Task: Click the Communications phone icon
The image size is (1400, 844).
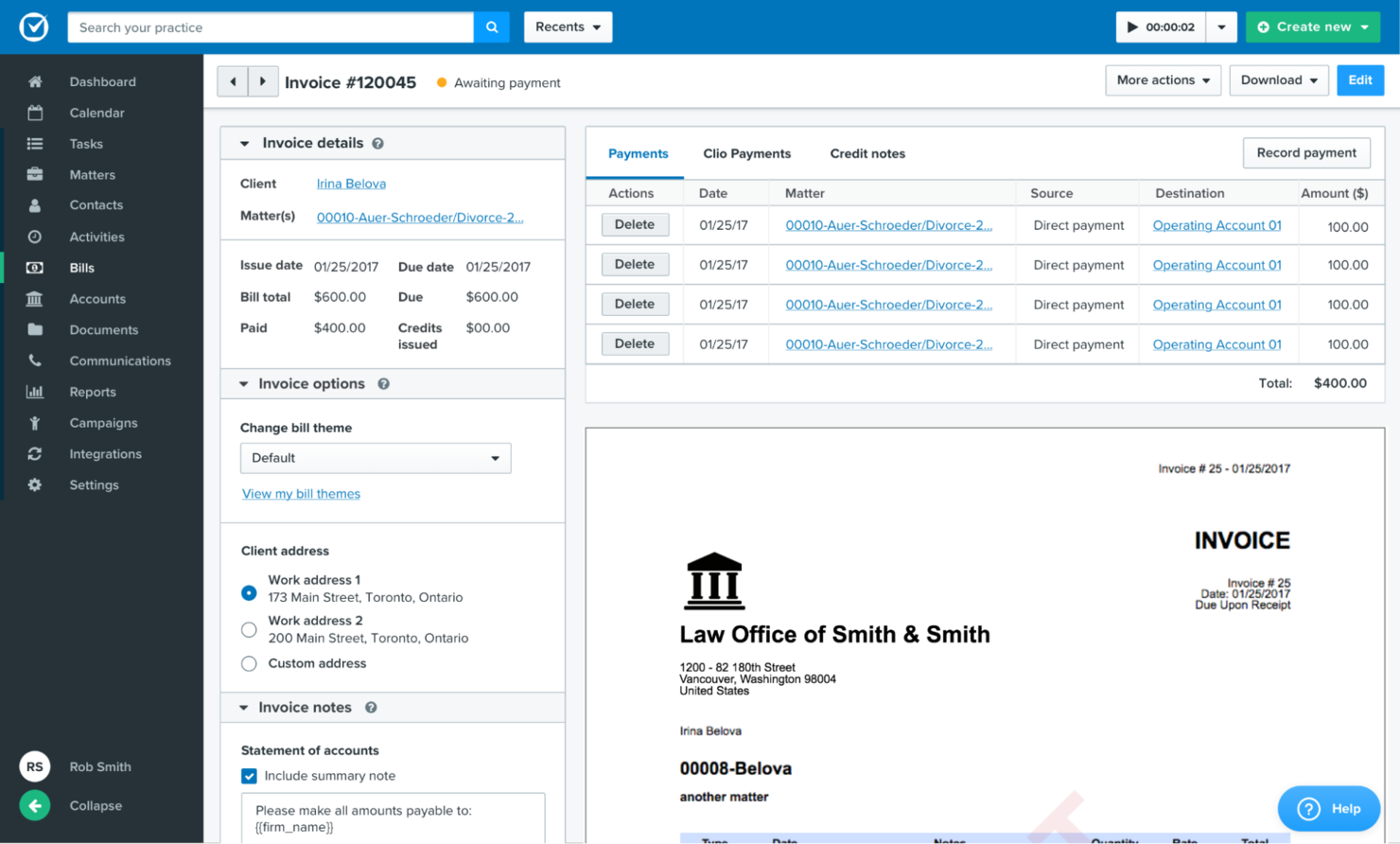Action: click(35, 360)
